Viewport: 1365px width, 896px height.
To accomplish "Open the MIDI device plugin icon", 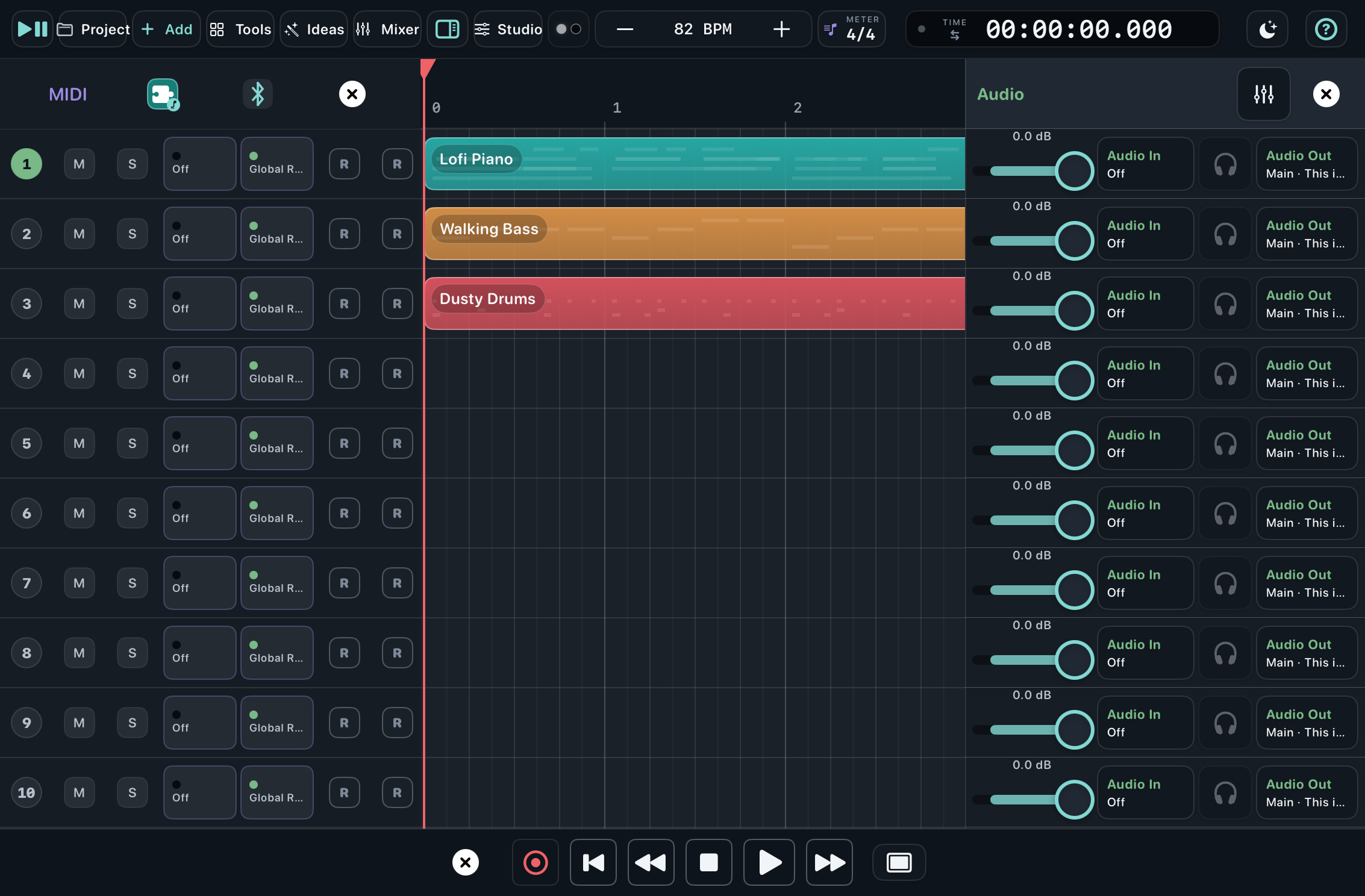I will 163,94.
